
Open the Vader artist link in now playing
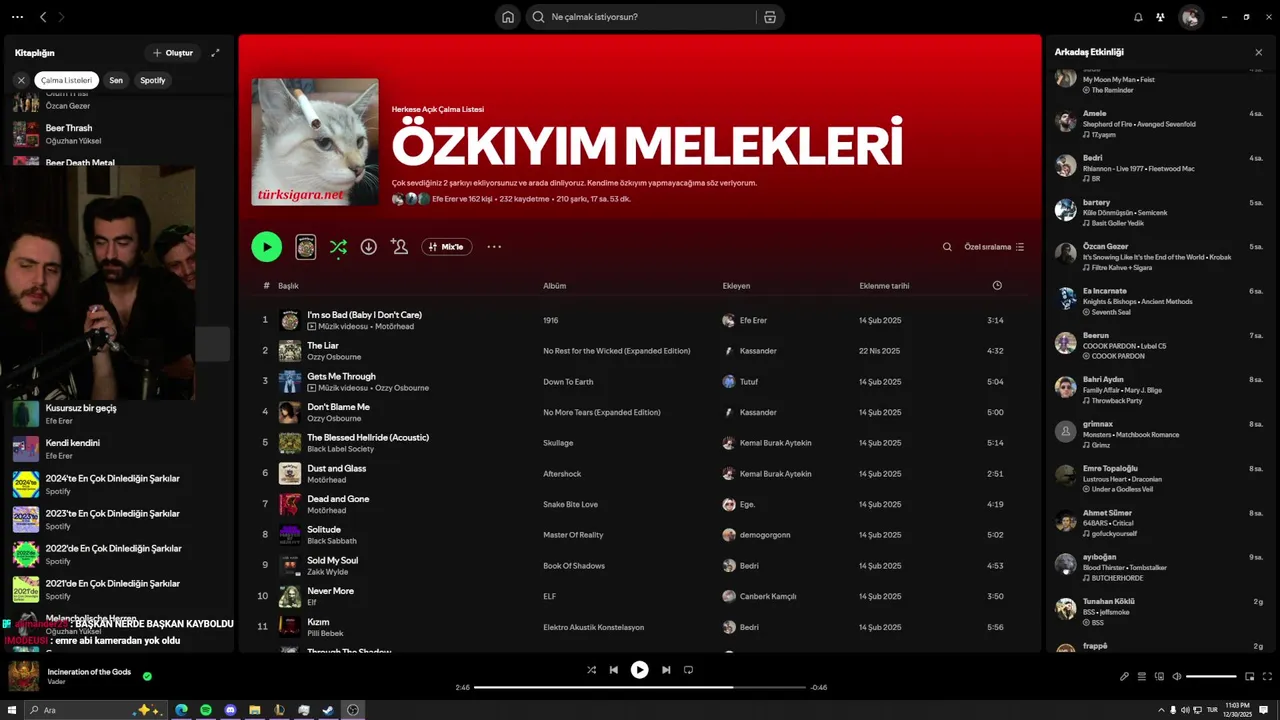(57, 682)
